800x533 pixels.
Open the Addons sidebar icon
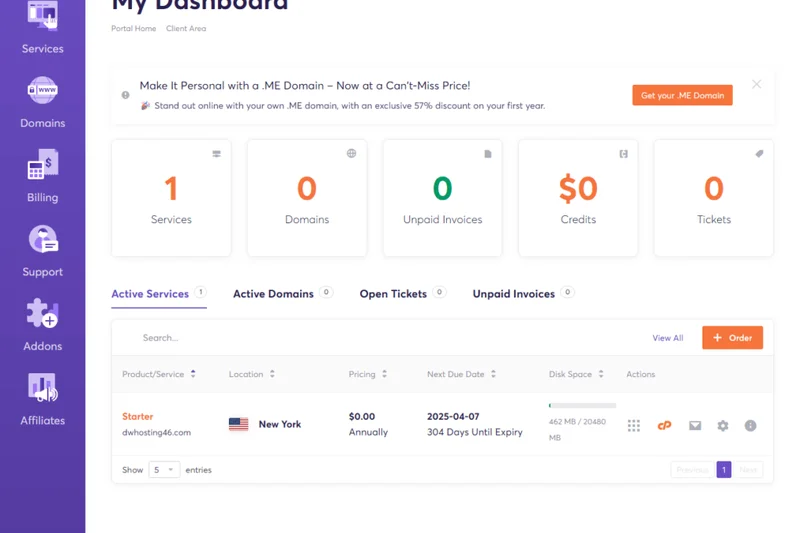pos(42,314)
